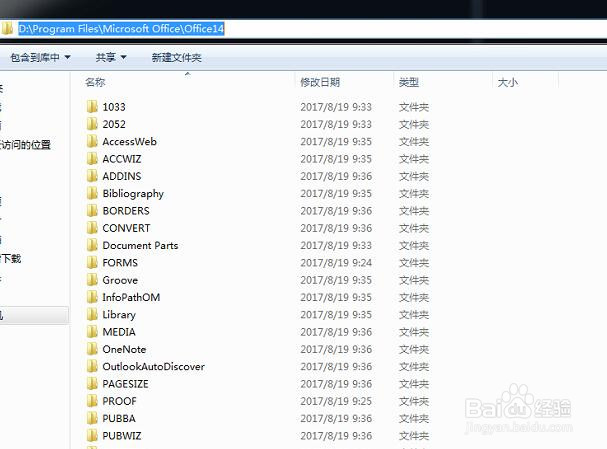607x449 pixels.
Task: Select the Bibliography folder icon
Action: click(92, 193)
